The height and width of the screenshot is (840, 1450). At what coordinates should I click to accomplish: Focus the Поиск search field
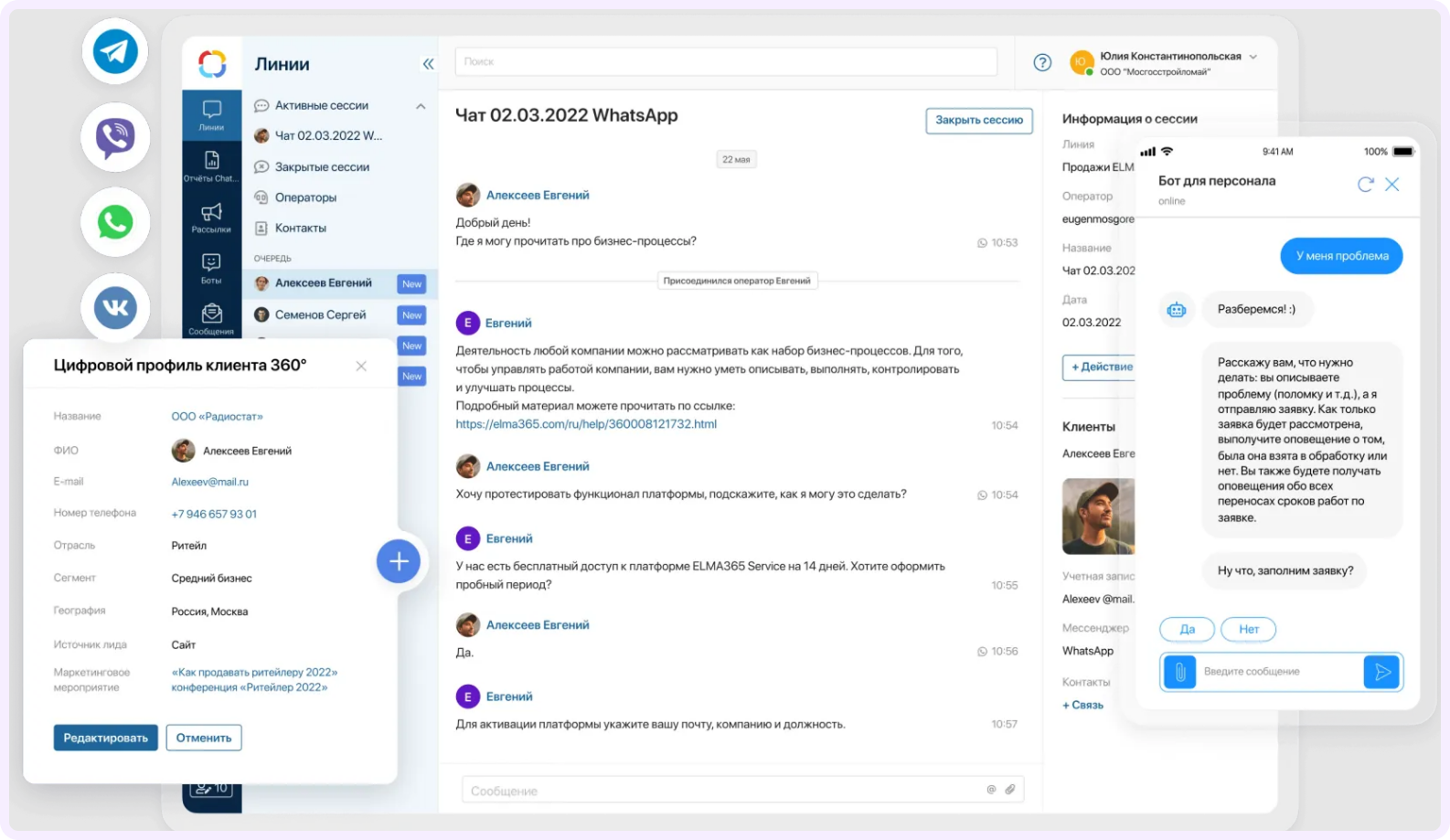(726, 61)
